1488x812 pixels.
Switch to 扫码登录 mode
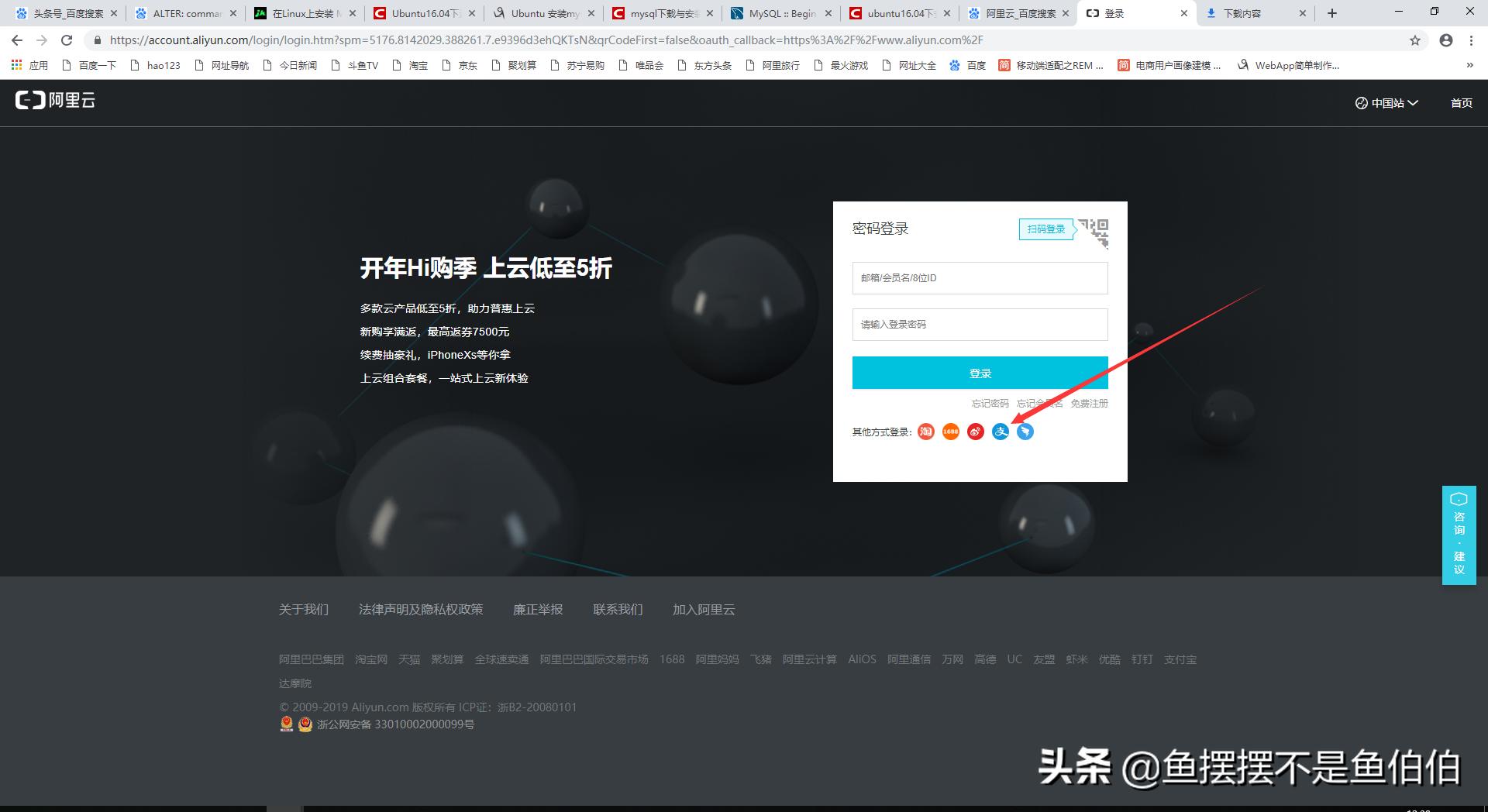click(x=1045, y=229)
